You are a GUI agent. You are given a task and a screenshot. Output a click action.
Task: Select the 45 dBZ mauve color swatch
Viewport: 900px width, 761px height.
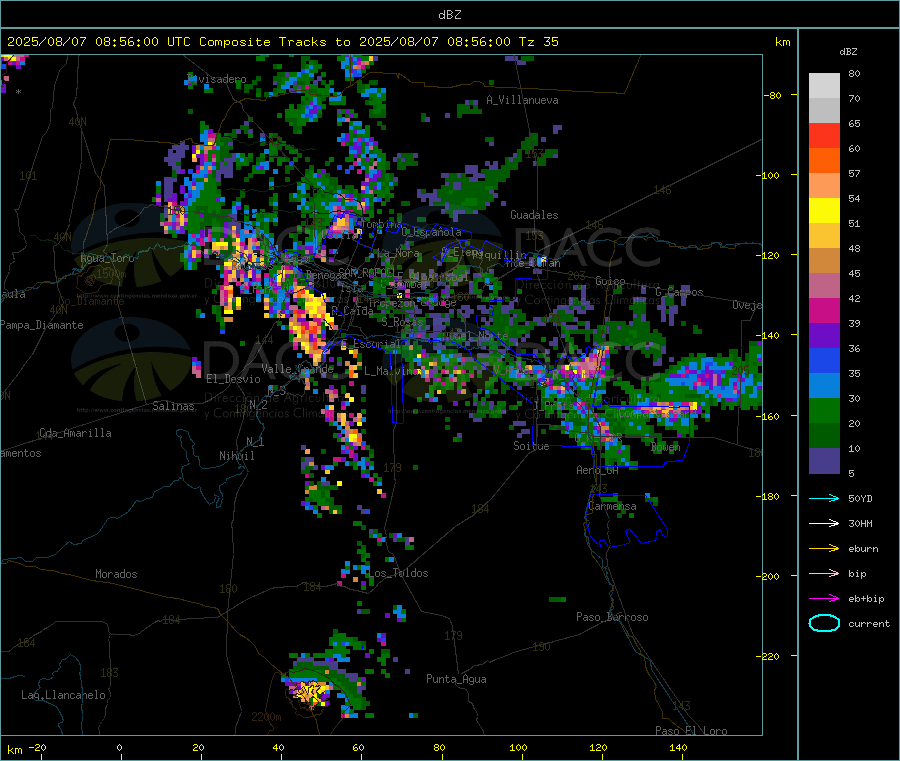pos(824,286)
